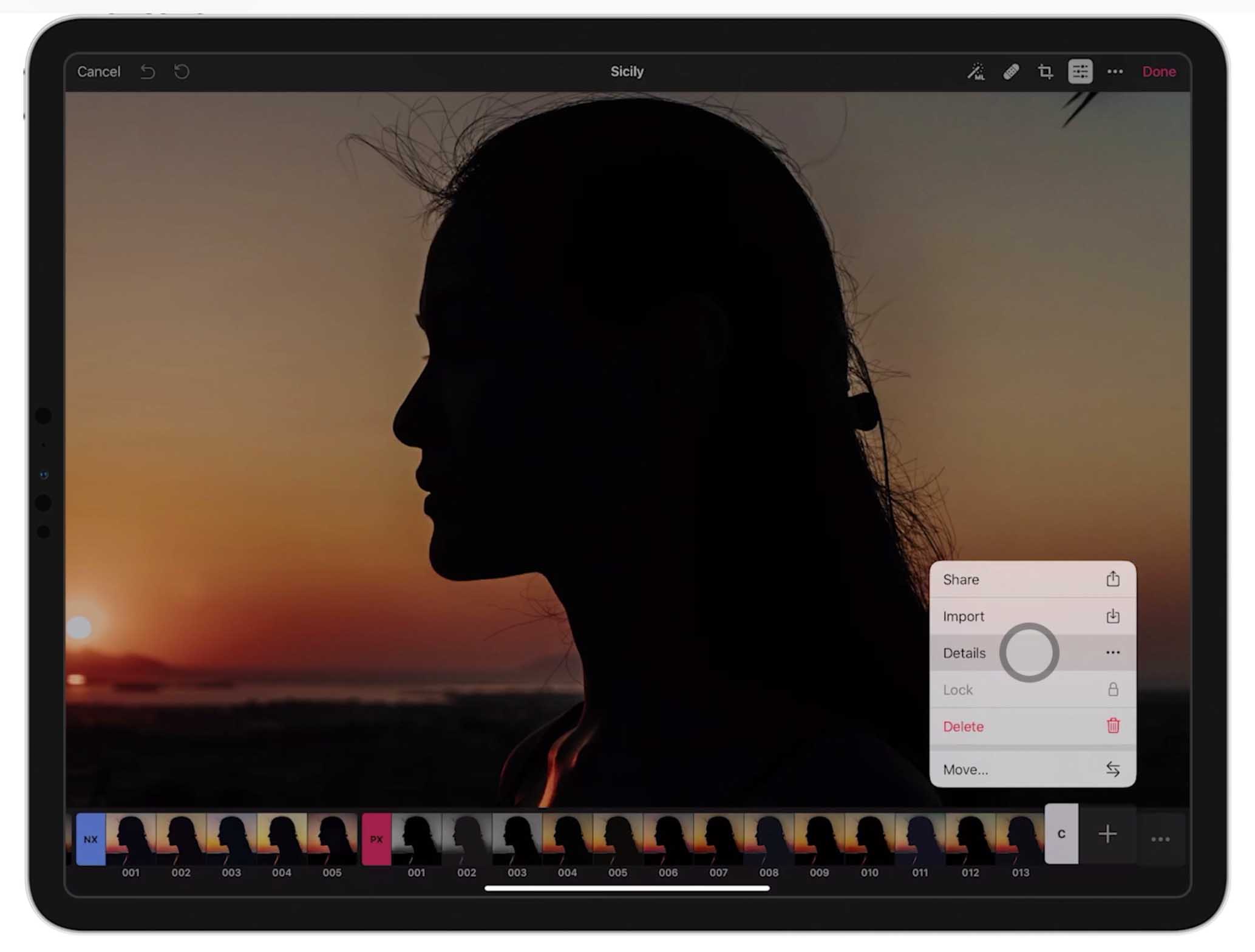Open the top toolbar more options menu
The image size is (1255, 952).
click(1115, 72)
